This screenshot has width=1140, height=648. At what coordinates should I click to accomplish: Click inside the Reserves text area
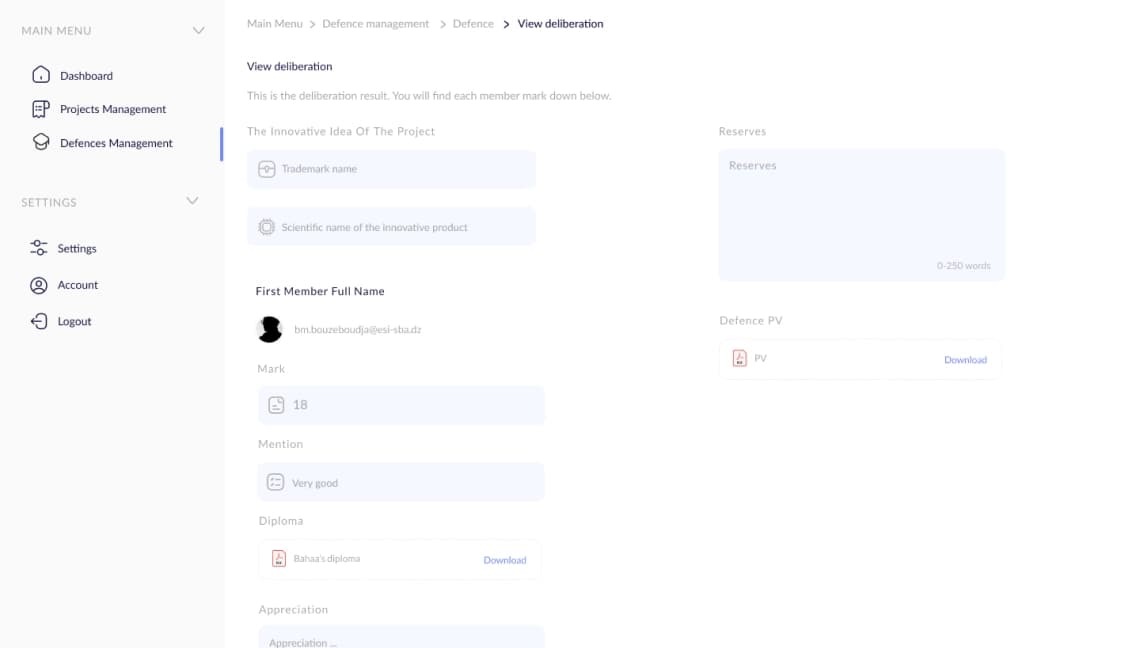[862, 215]
